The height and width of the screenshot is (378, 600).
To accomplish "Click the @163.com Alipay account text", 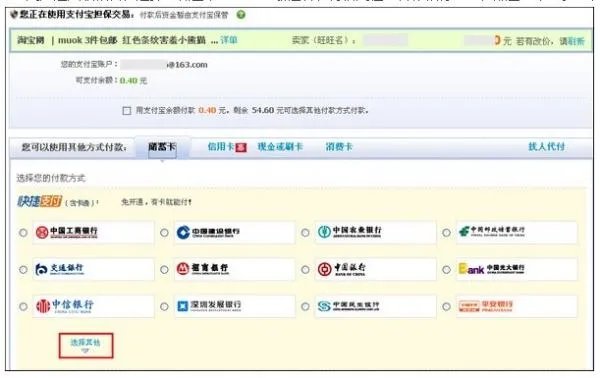I will (x=188, y=65).
